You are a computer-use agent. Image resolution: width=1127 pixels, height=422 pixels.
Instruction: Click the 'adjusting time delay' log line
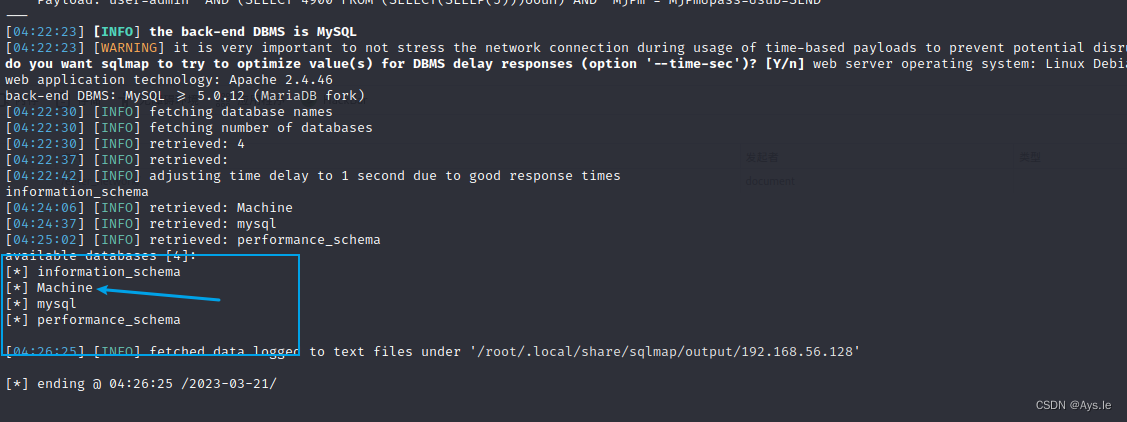click(313, 175)
